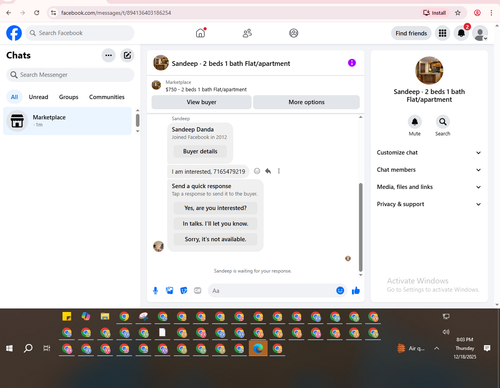Focus the Search Messenger field

pyautogui.click(x=70, y=75)
